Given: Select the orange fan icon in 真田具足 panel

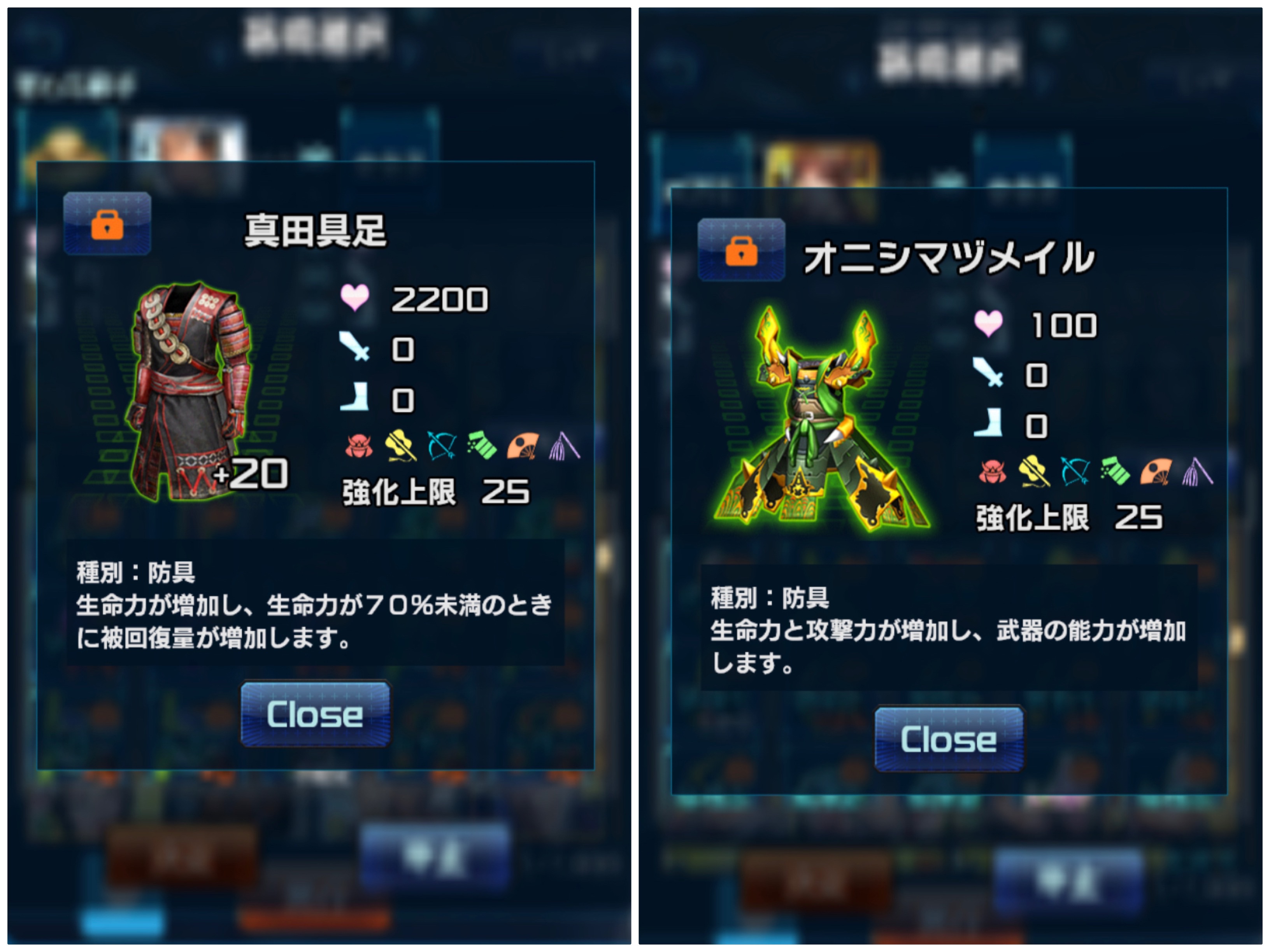Looking at the screenshot, I should [523, 446].
